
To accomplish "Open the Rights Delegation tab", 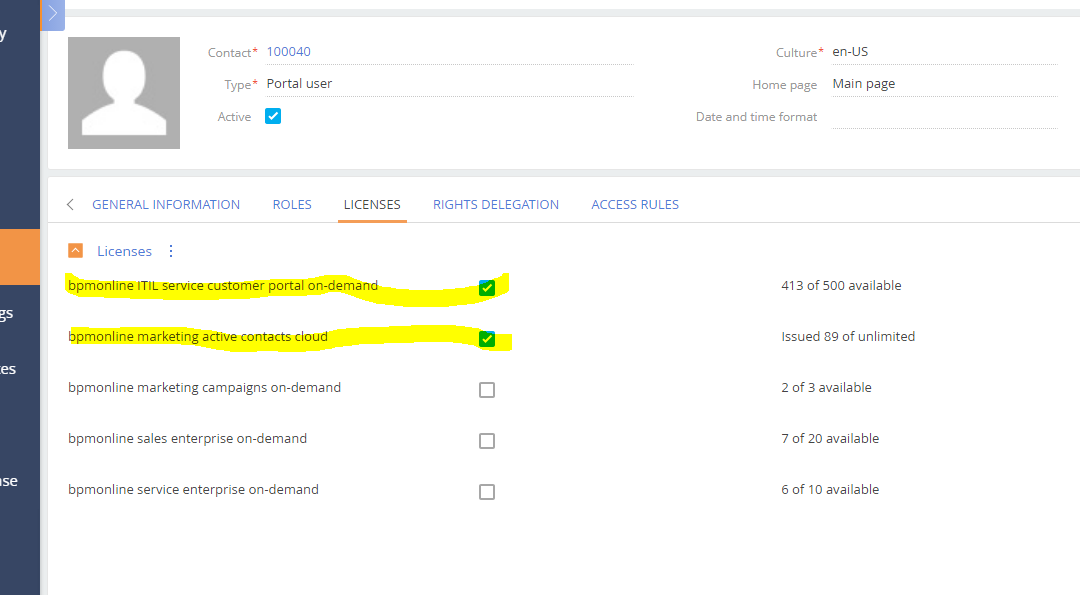I will [x=496, y=205].
